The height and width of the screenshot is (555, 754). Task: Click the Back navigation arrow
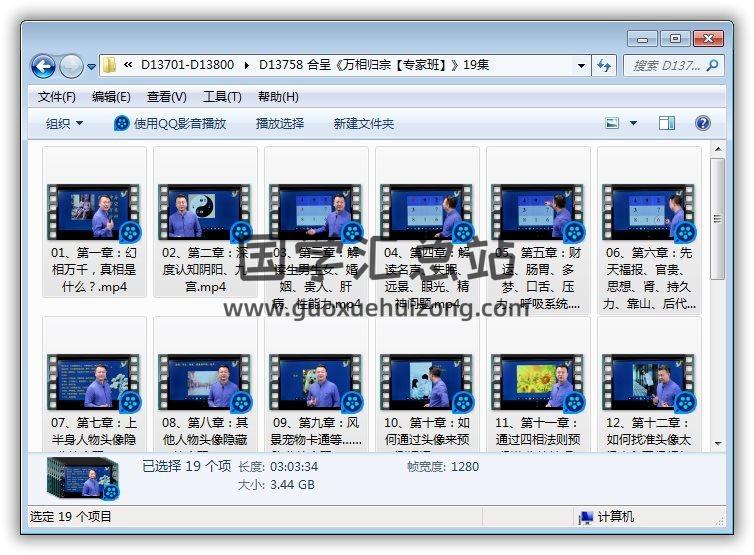coord(43,66)
